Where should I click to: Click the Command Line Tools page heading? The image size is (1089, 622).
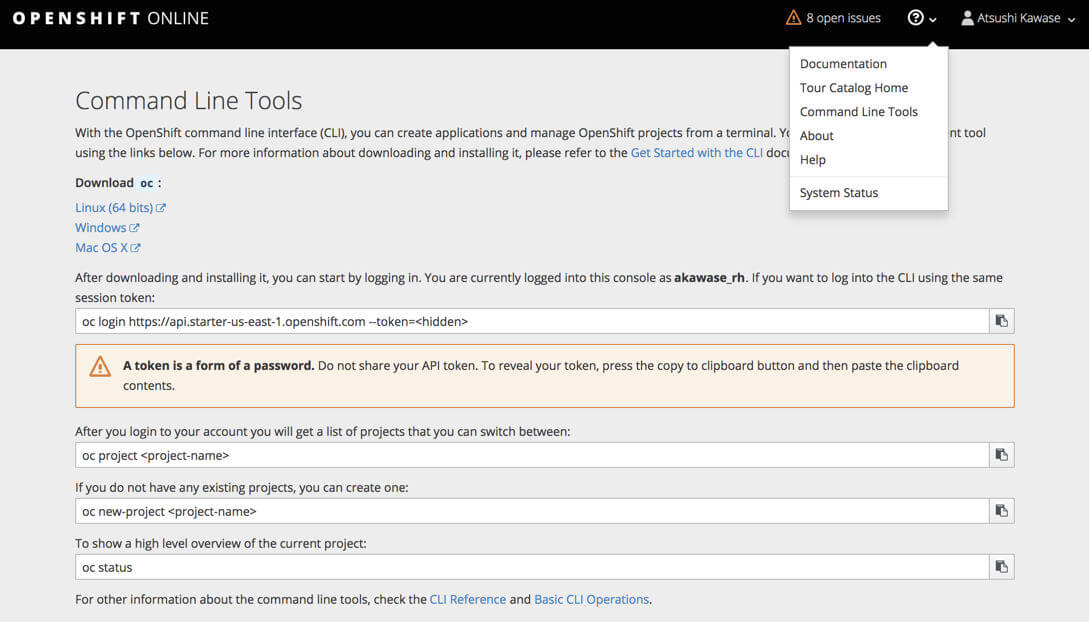point(188,101)
